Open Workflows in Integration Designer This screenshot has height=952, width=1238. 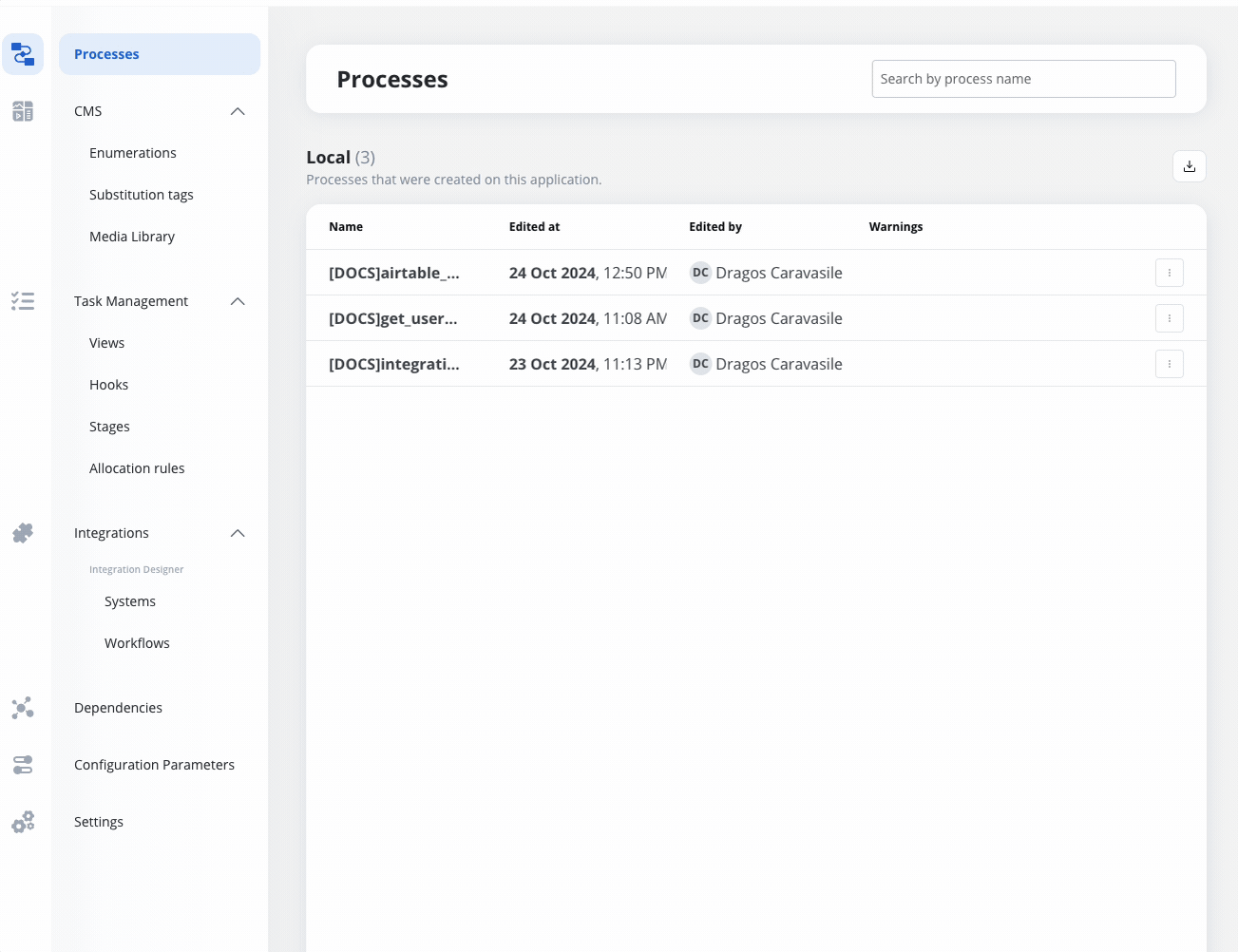point(137,643)
